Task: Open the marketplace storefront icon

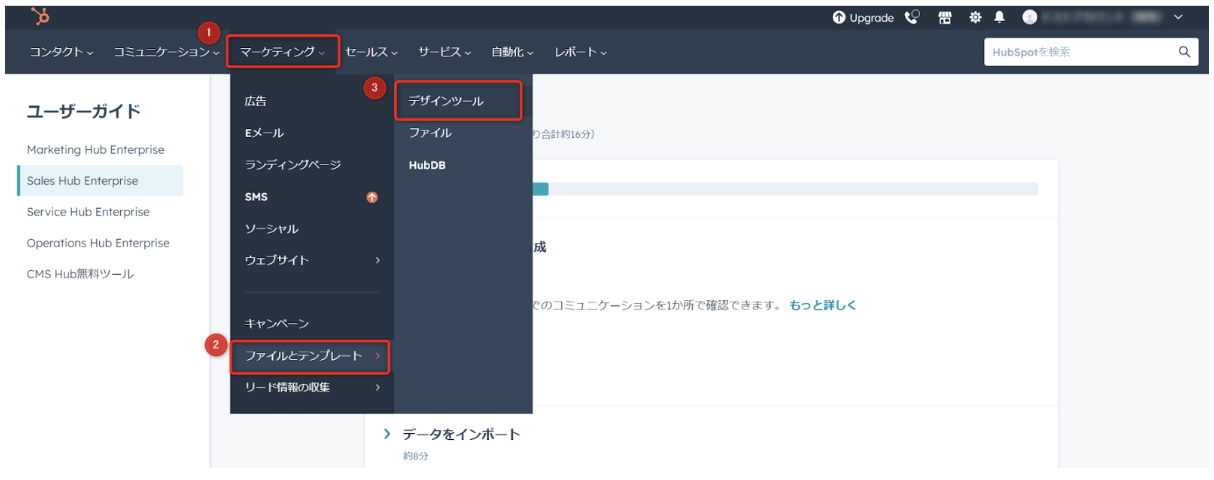Action: pyautogui.click(x=944, y=18)
